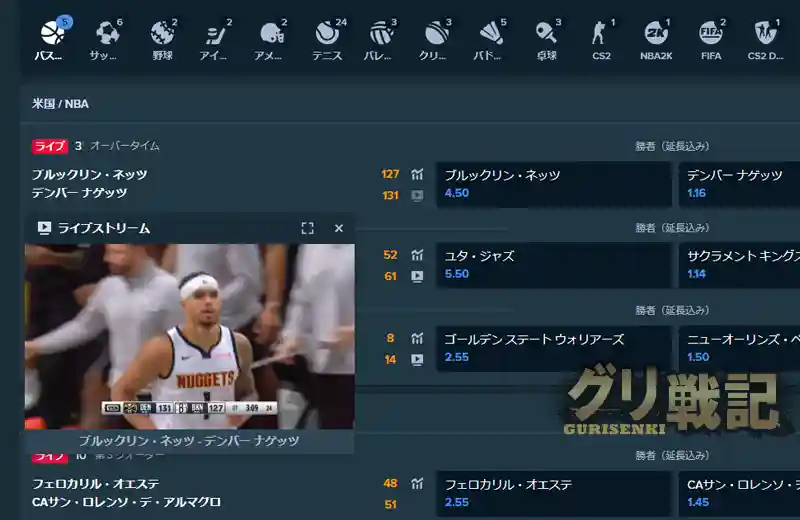Image resolution: width=800 pixels, height=520 pixels.
Task: Bet on Denver Nuggets at 1.16
Action: (740, 184)
